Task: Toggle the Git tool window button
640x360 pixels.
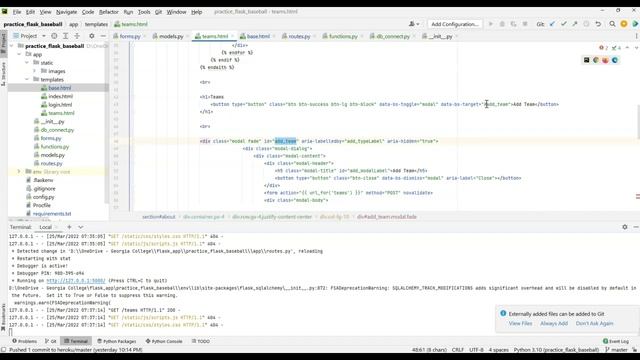Action: click(x=51, y=341)
